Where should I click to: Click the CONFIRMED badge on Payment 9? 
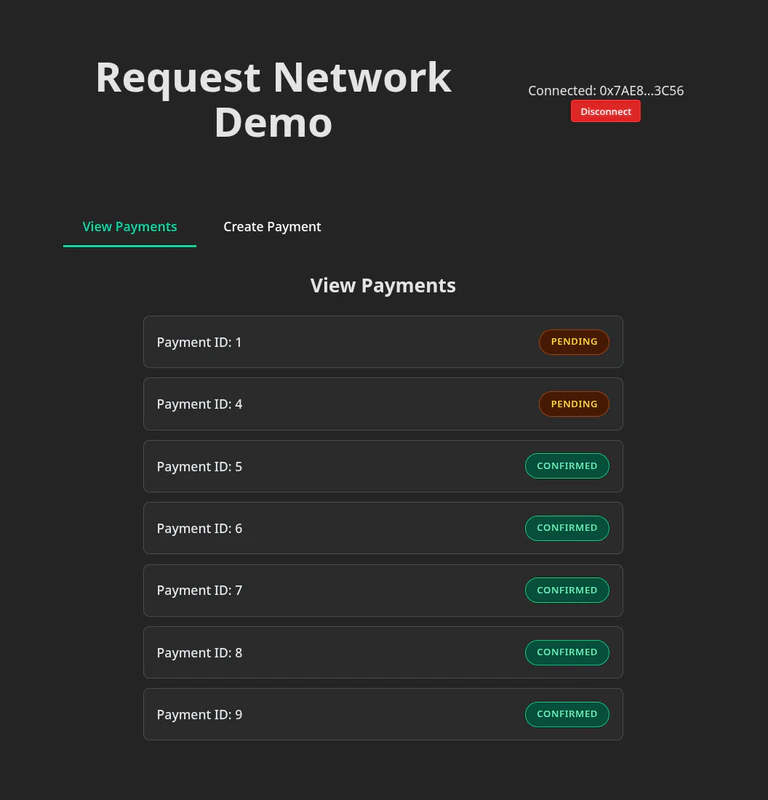pos(567,714)
